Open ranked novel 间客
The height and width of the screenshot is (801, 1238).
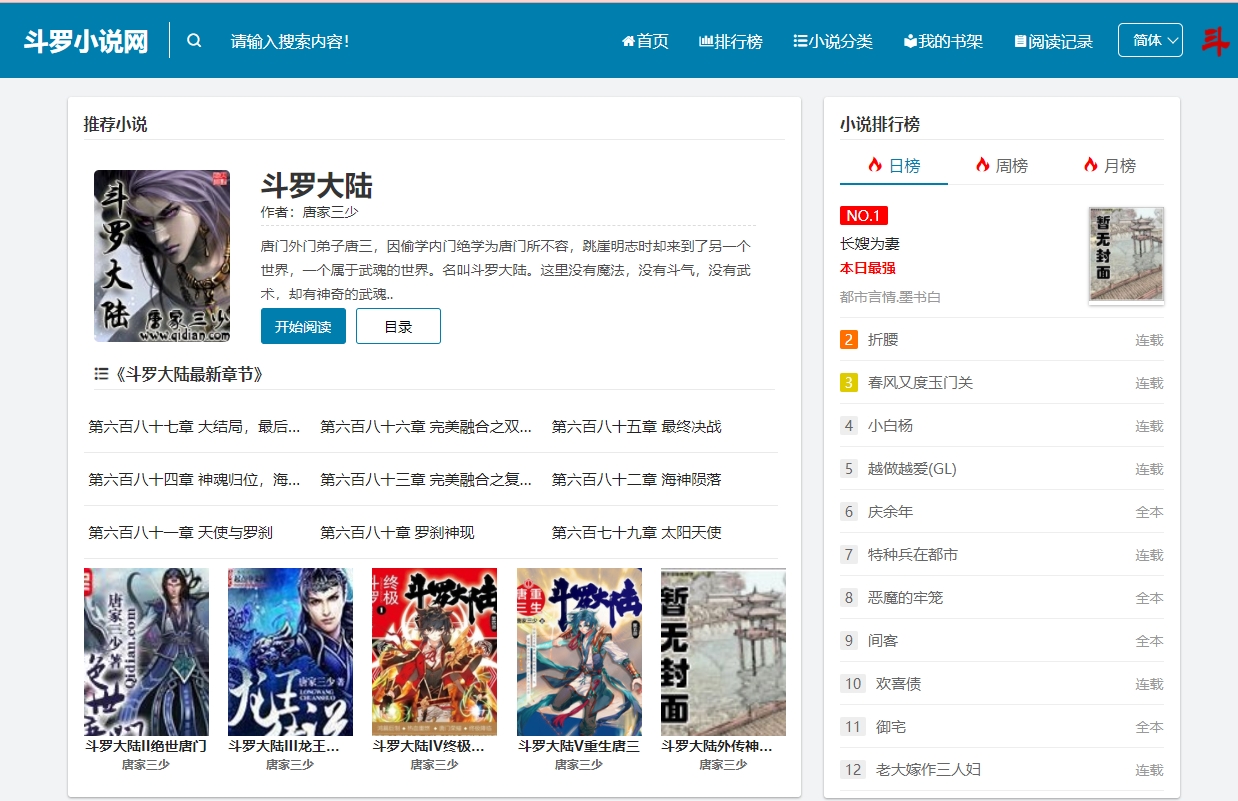pyautogui.click(x=883, y=640)
